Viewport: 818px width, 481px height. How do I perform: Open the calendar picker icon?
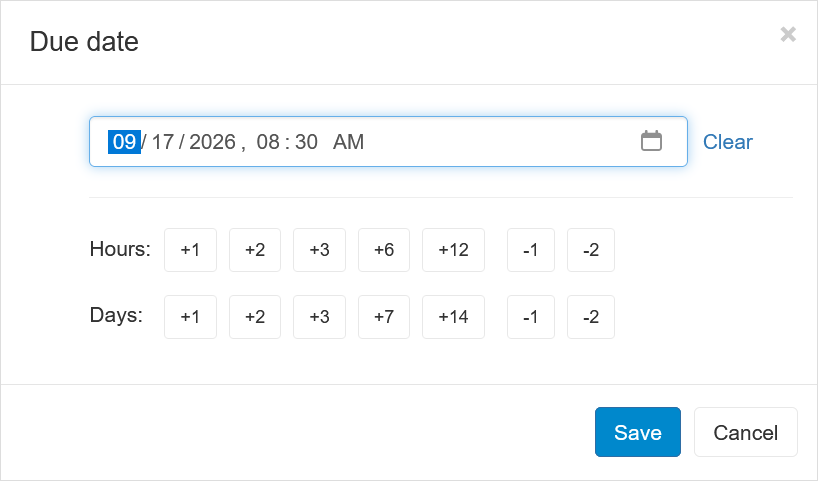click(651, 141)
